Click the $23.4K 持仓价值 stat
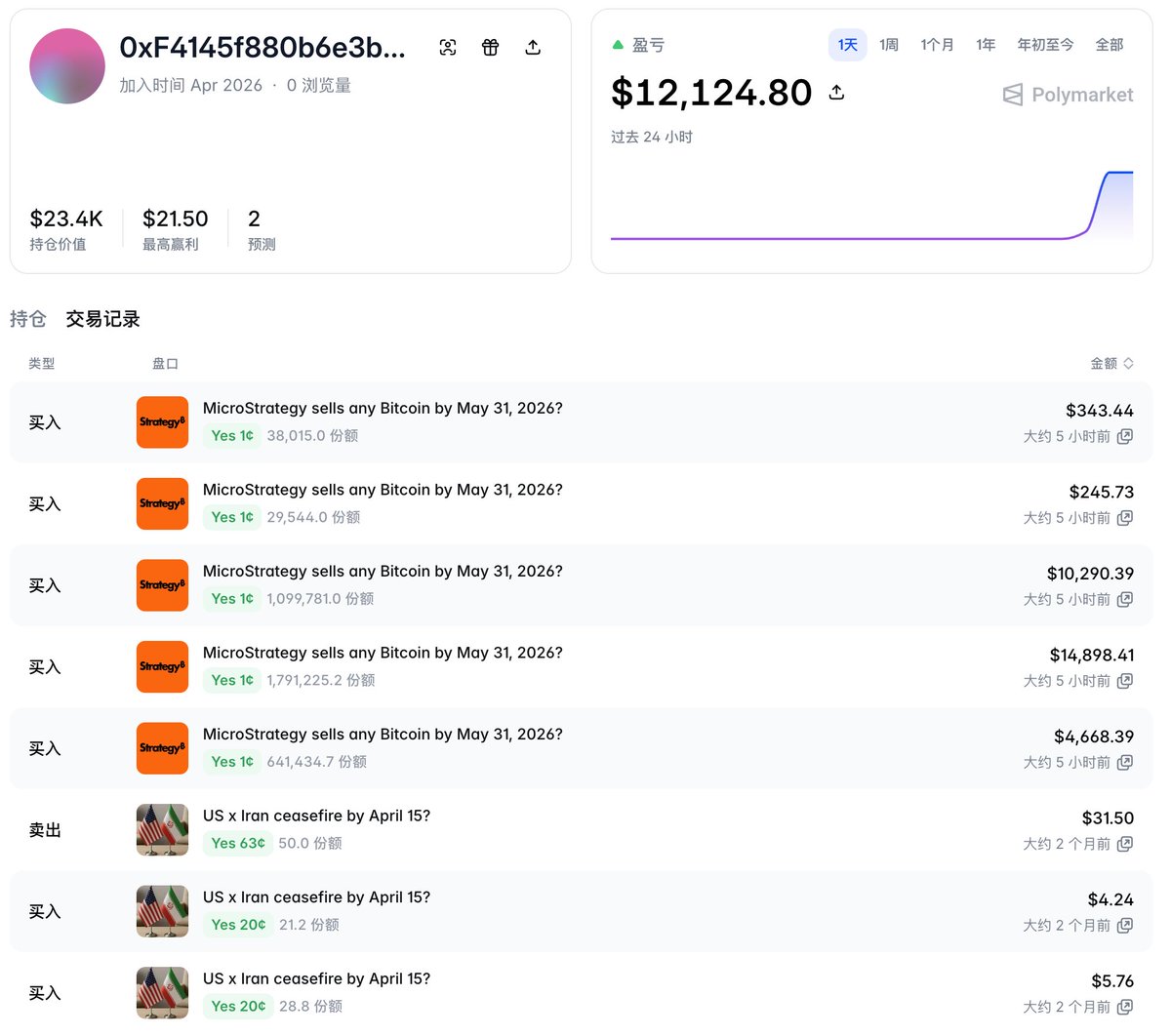 click(66, 229)
